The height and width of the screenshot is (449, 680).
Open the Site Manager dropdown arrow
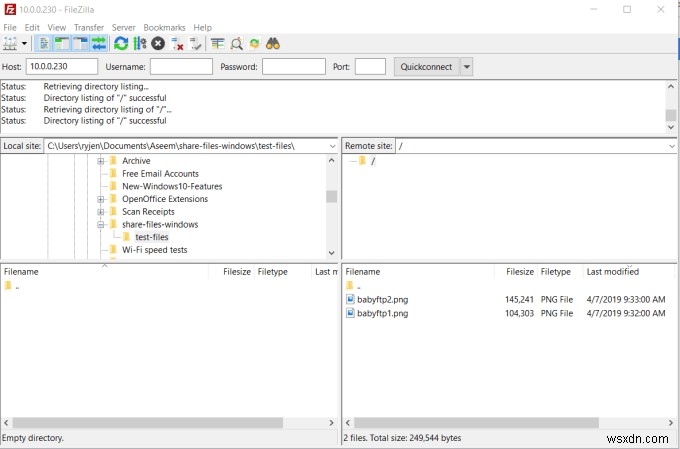(x=24, y=44)
